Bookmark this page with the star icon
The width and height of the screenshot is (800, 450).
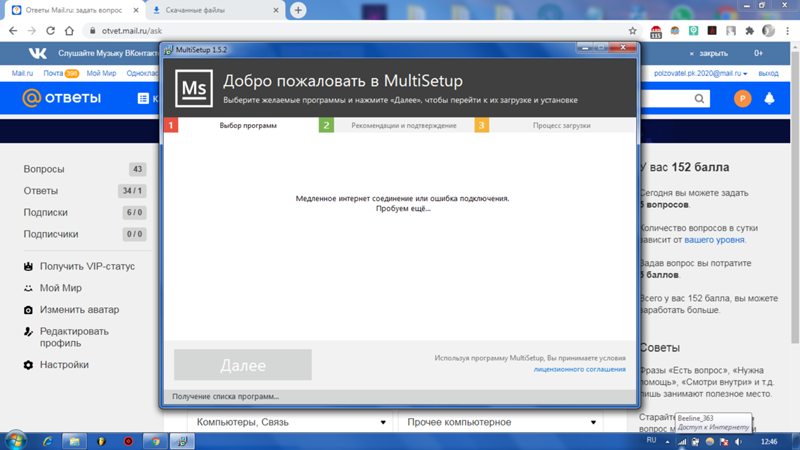coord(633,31)
